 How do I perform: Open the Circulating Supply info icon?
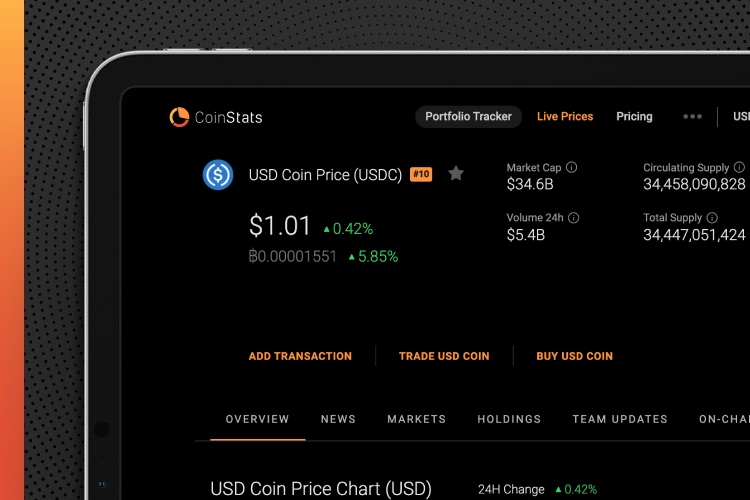[739, 167]
